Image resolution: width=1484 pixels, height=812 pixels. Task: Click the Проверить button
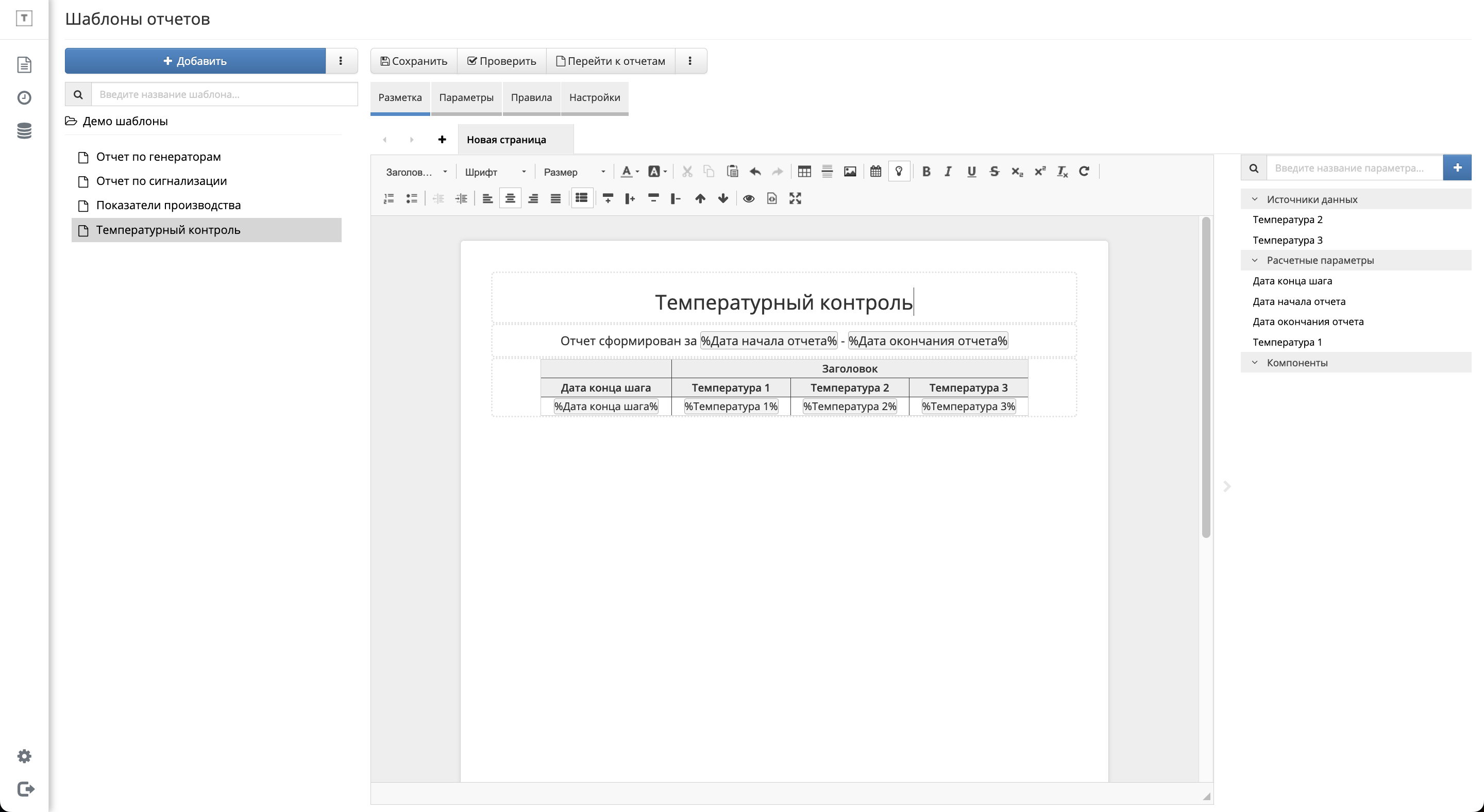coord(502,61)
